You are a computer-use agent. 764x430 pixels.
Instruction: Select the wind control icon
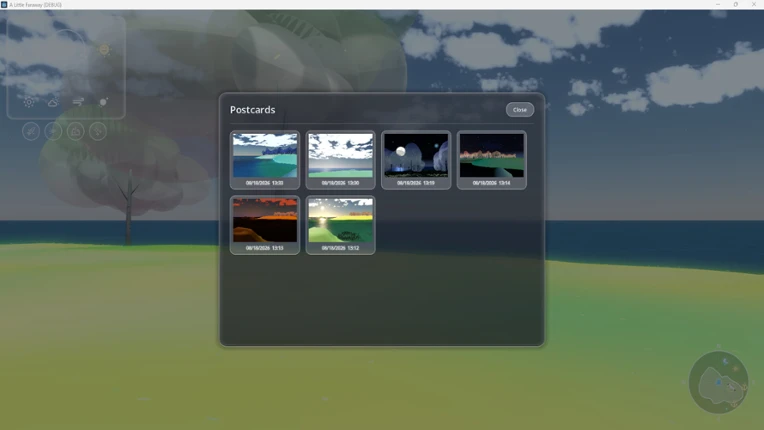(78, 102)
